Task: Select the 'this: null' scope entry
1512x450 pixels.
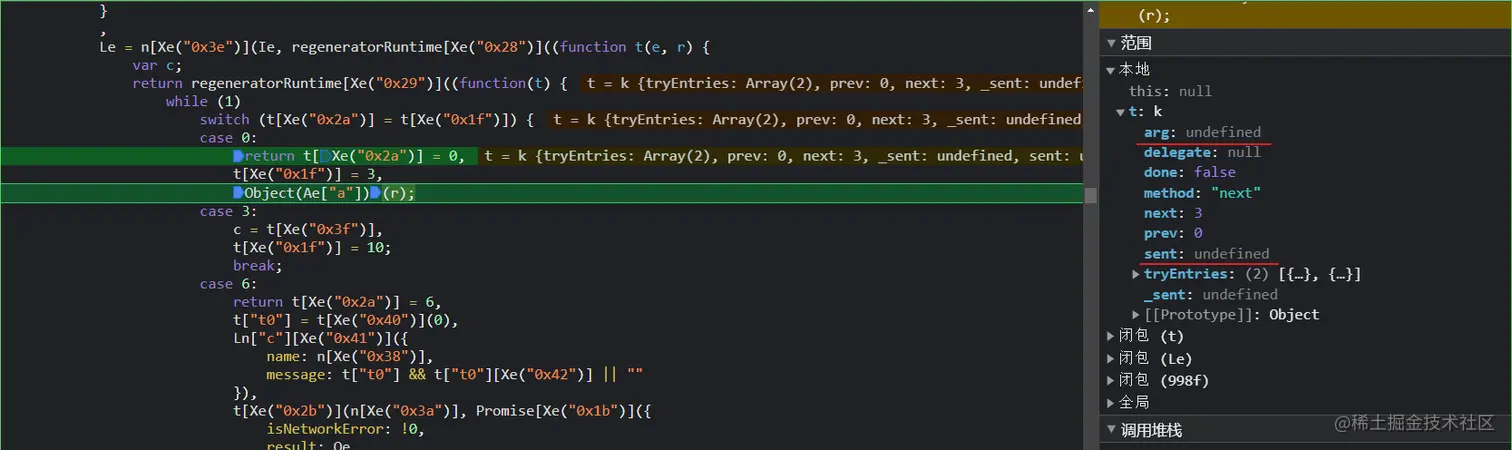Action: [1170, 91]
